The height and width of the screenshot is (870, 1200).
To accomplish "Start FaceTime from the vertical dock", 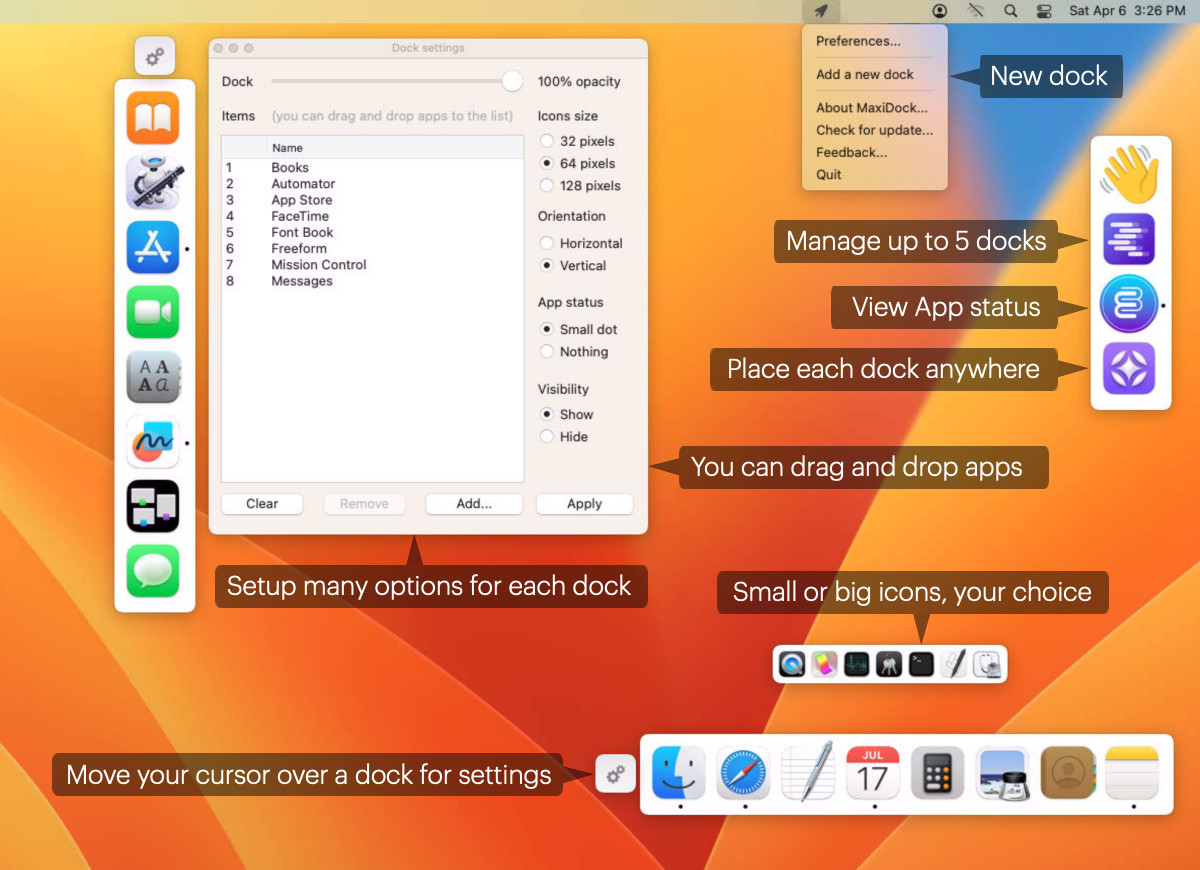I will (153, 312).
